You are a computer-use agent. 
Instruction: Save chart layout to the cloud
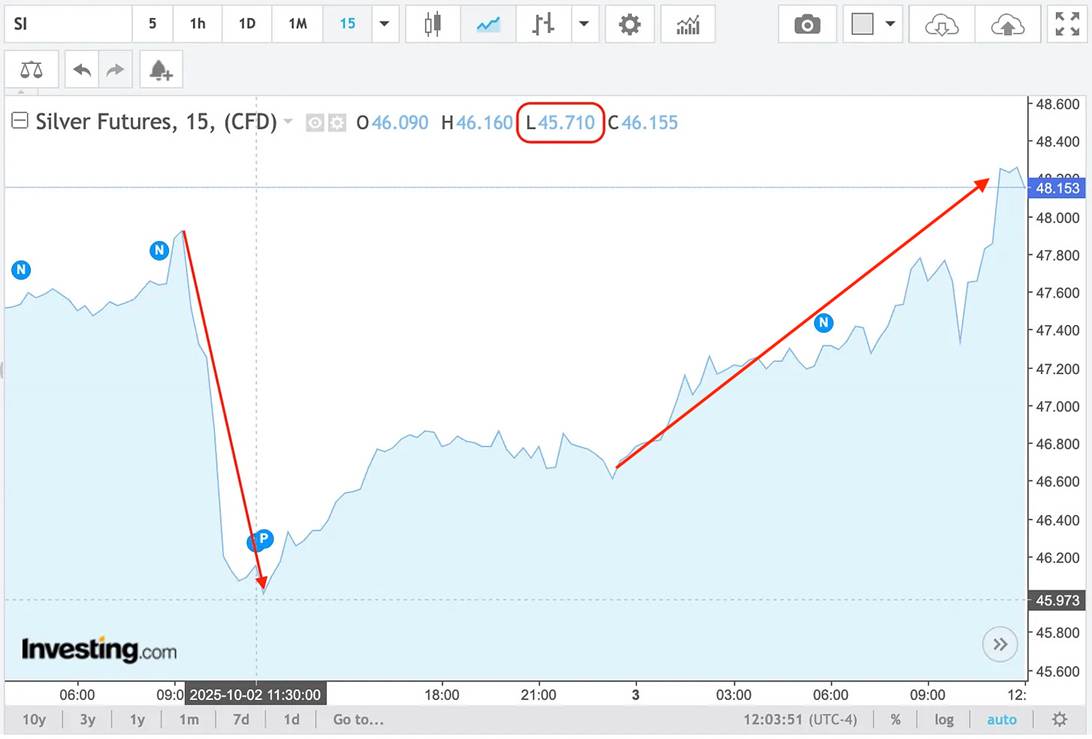click(1007, 24)
